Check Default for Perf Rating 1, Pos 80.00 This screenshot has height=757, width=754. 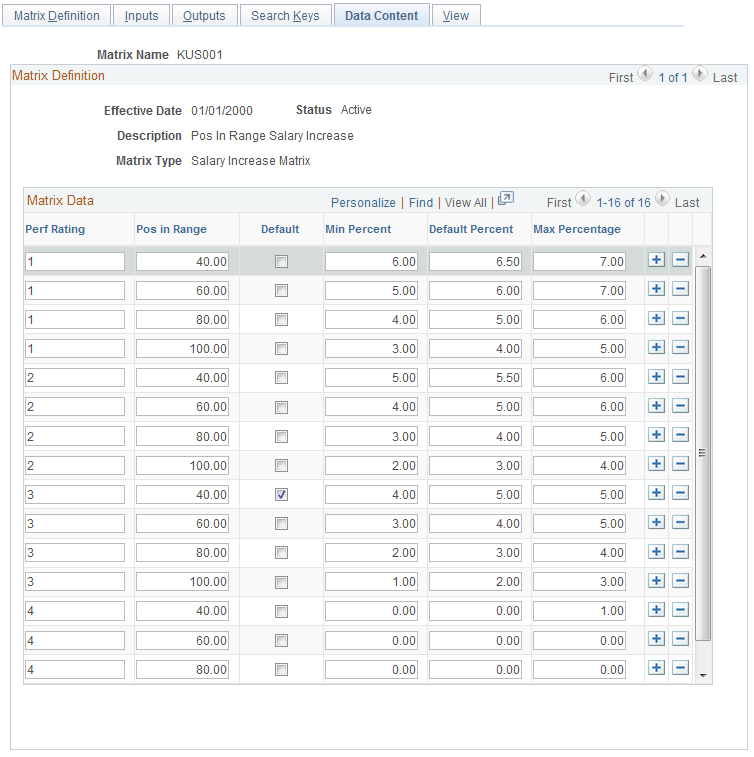(x=281, y=320)
